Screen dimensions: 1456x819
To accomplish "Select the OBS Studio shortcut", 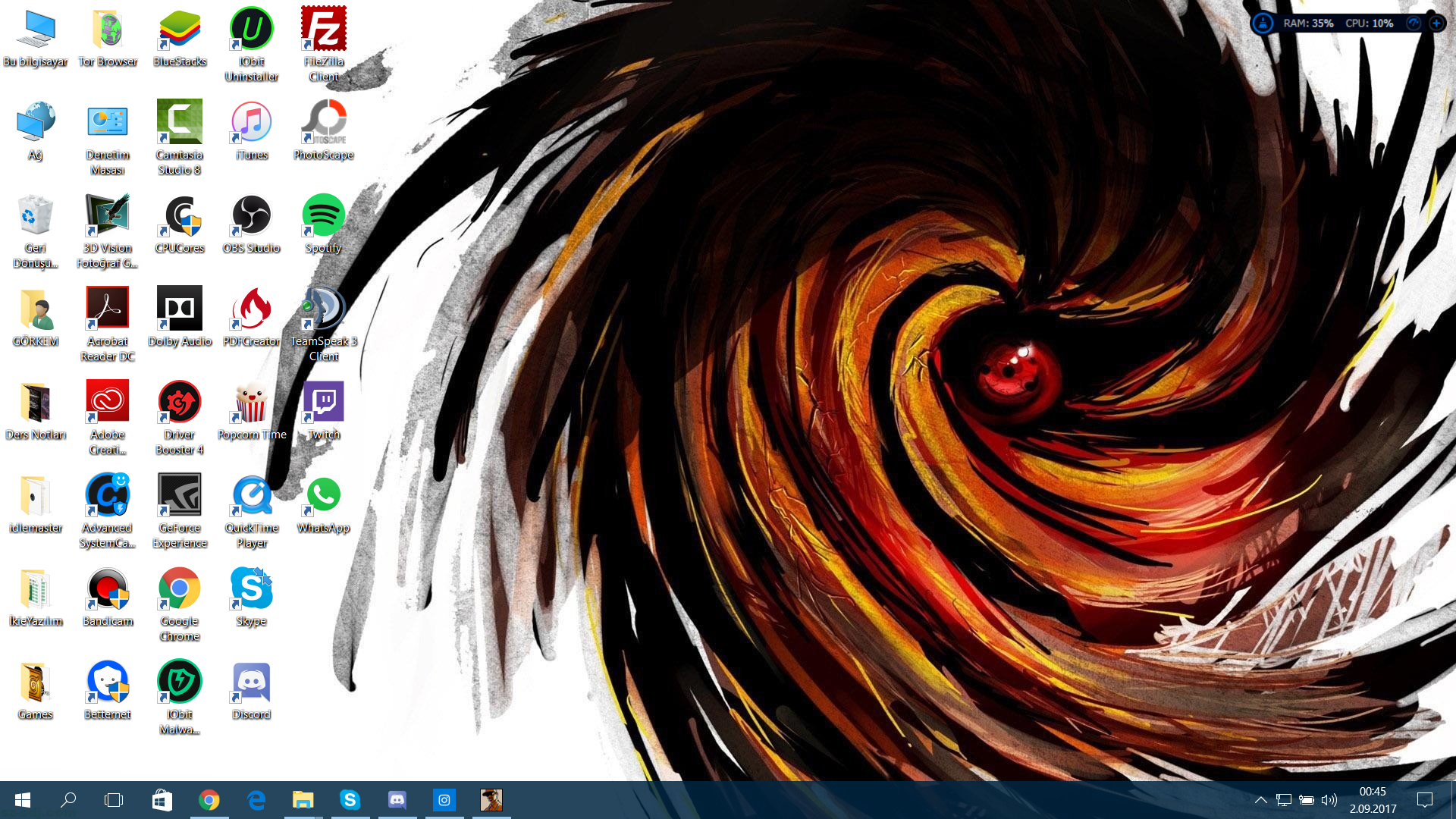I will pos(252,224).
